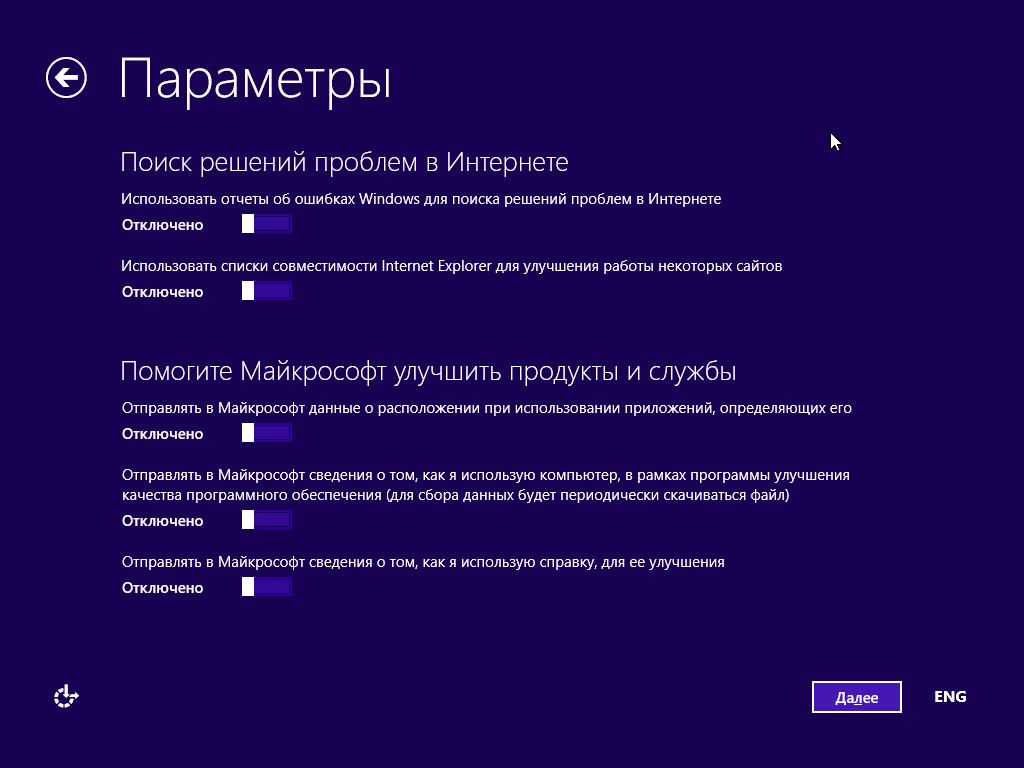Enable Windows error reports toggle
Screen dimensions: 1024x768
click(266, 224)
